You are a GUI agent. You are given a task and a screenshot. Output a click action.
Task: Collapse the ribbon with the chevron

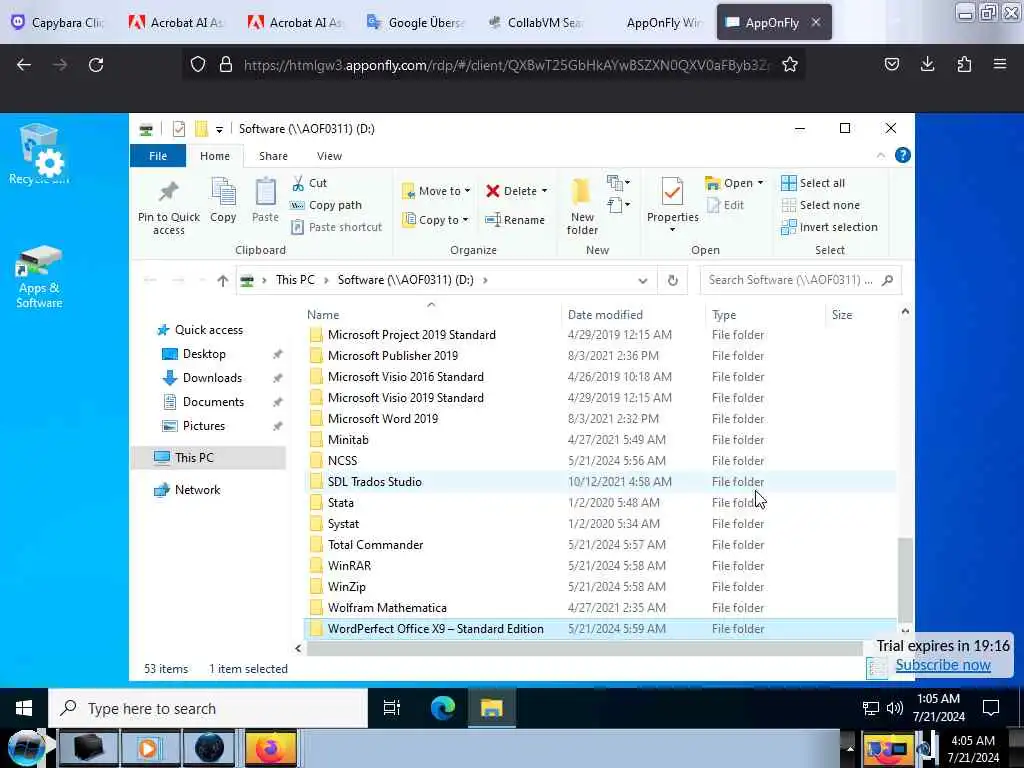tap(880, 155)
